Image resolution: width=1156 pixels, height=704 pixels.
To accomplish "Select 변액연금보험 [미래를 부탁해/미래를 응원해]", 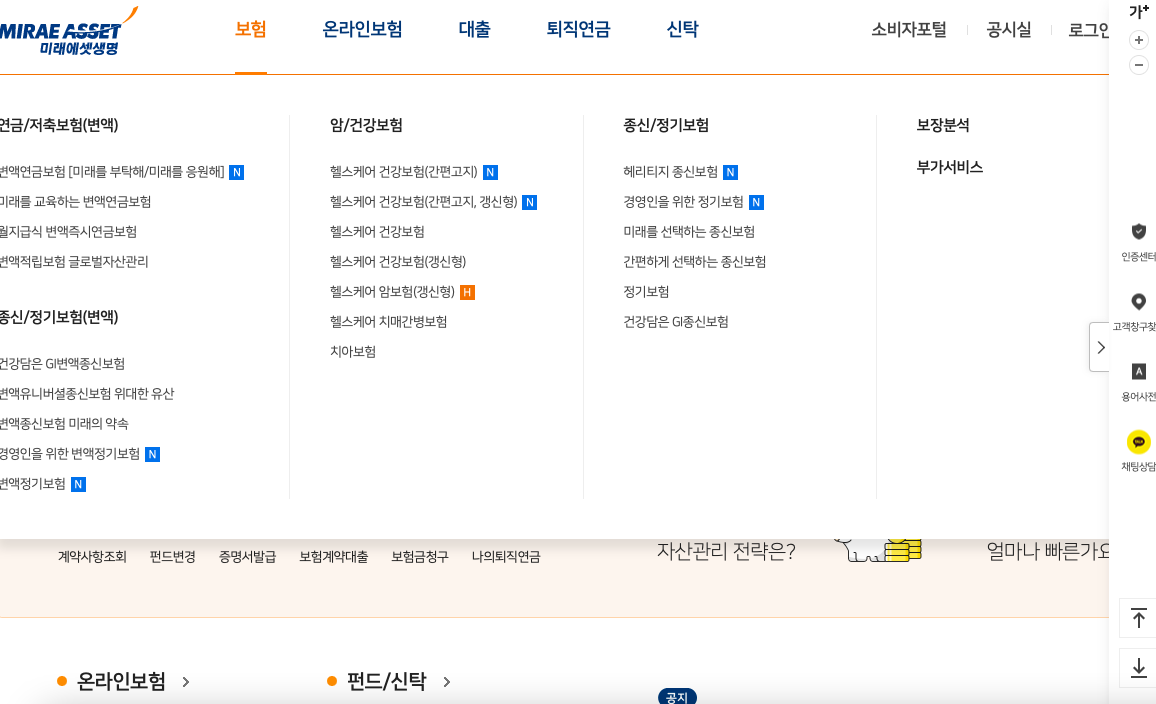I will [x=112, y=172].
